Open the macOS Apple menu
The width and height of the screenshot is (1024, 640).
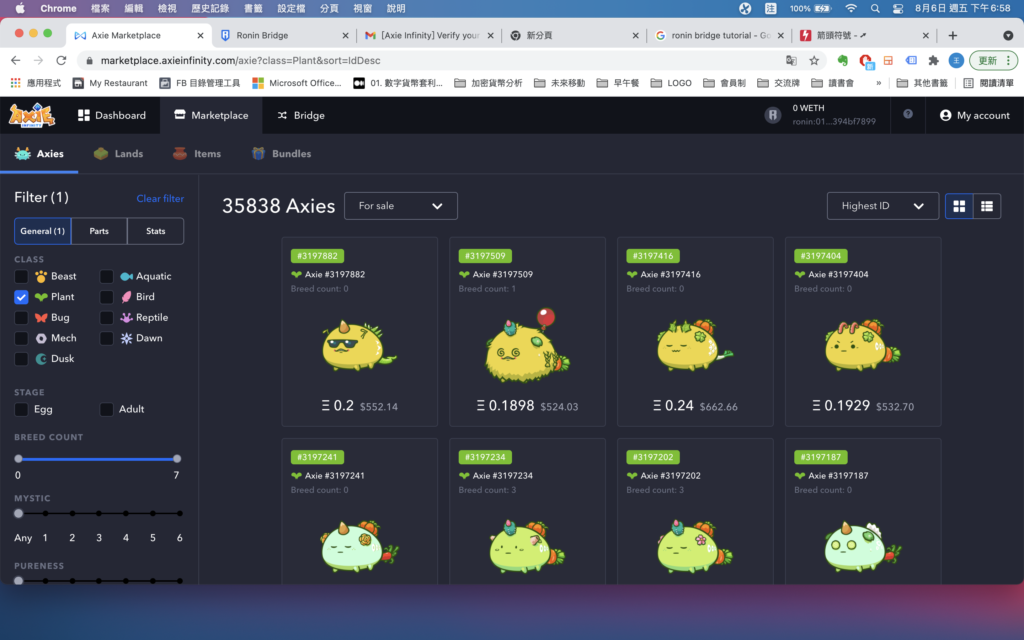pos(20,8)
